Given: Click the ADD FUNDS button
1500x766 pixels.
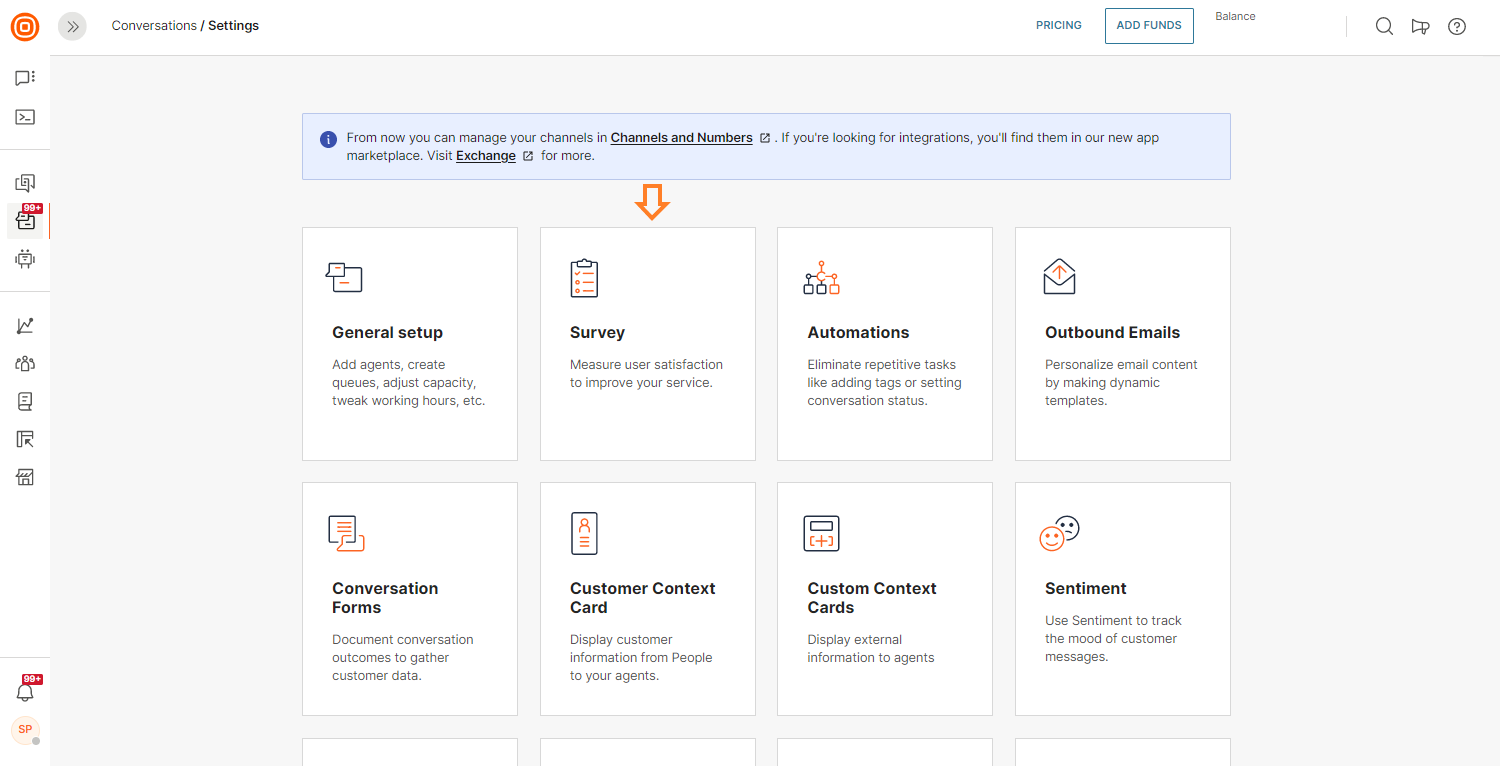Looking at the screenshot, I should pos(1149,26).
